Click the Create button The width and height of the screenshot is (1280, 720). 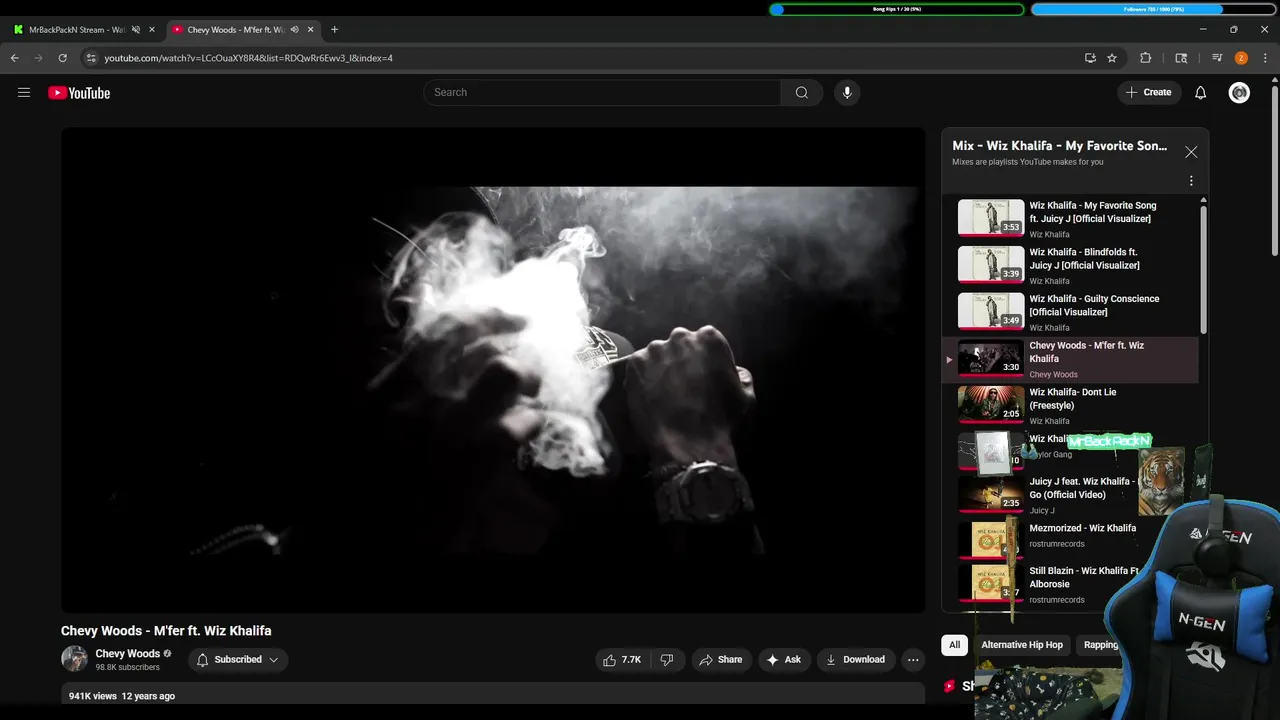[1148, 93]
